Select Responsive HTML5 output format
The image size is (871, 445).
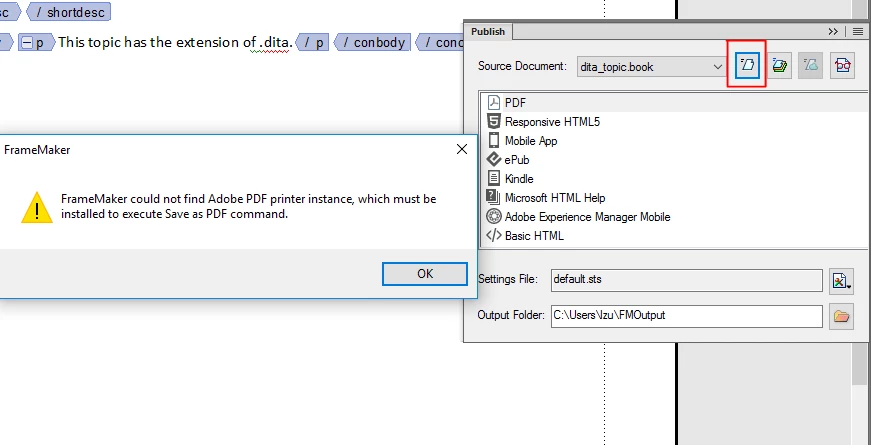click(x=674, y=122)
